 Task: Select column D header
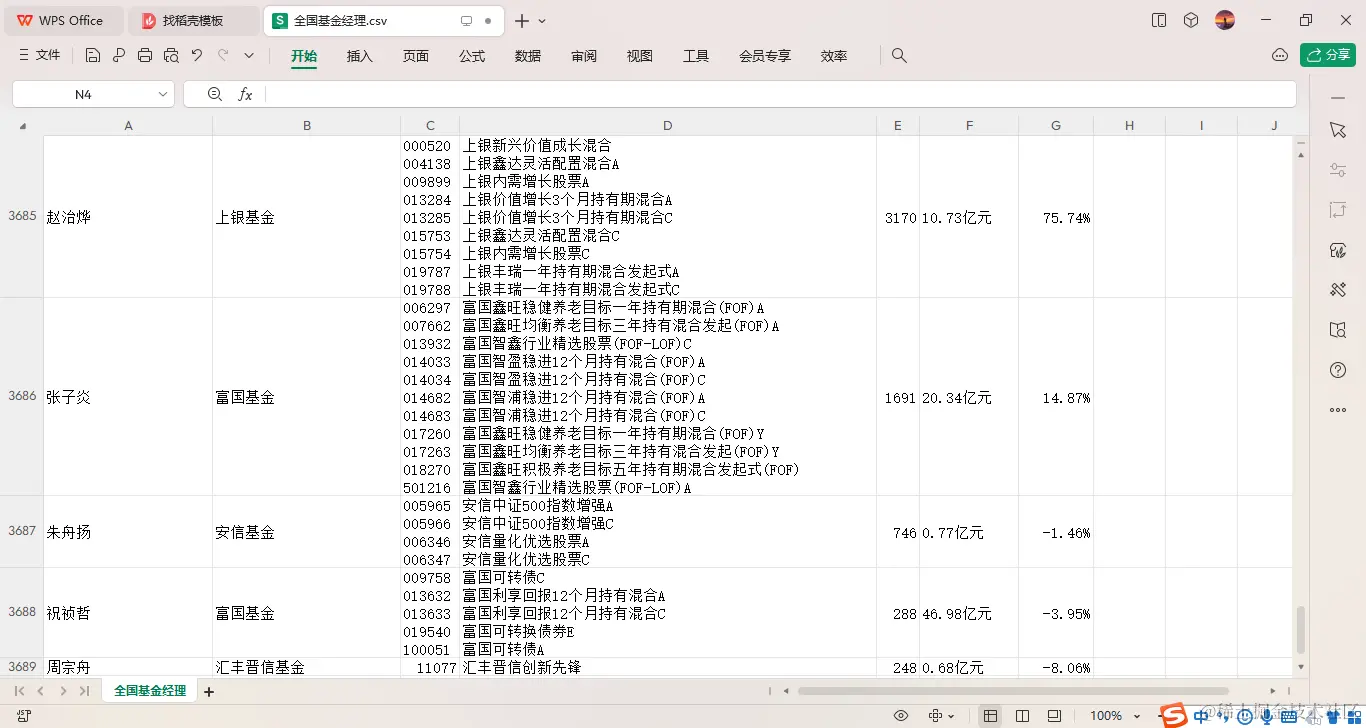(668, 126)
